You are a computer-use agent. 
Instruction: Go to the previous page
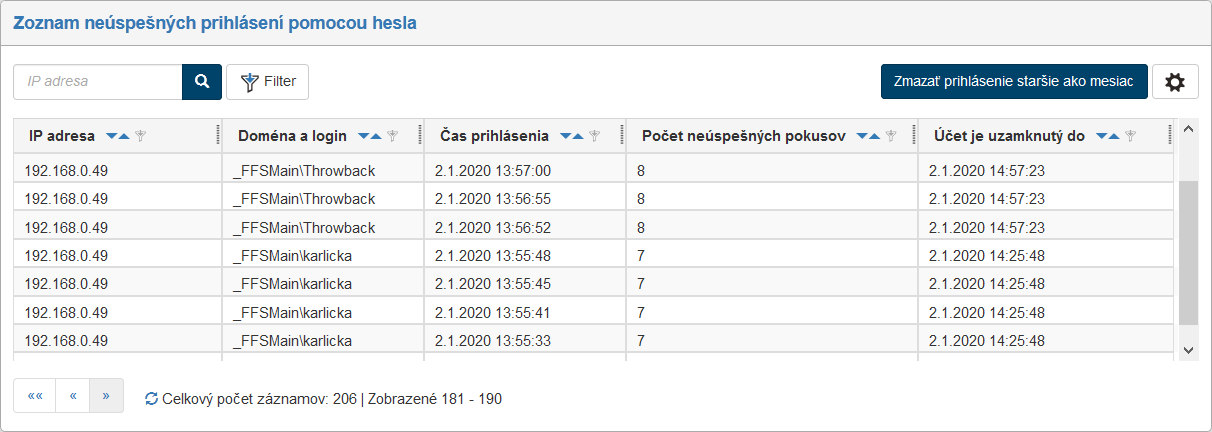73,395
